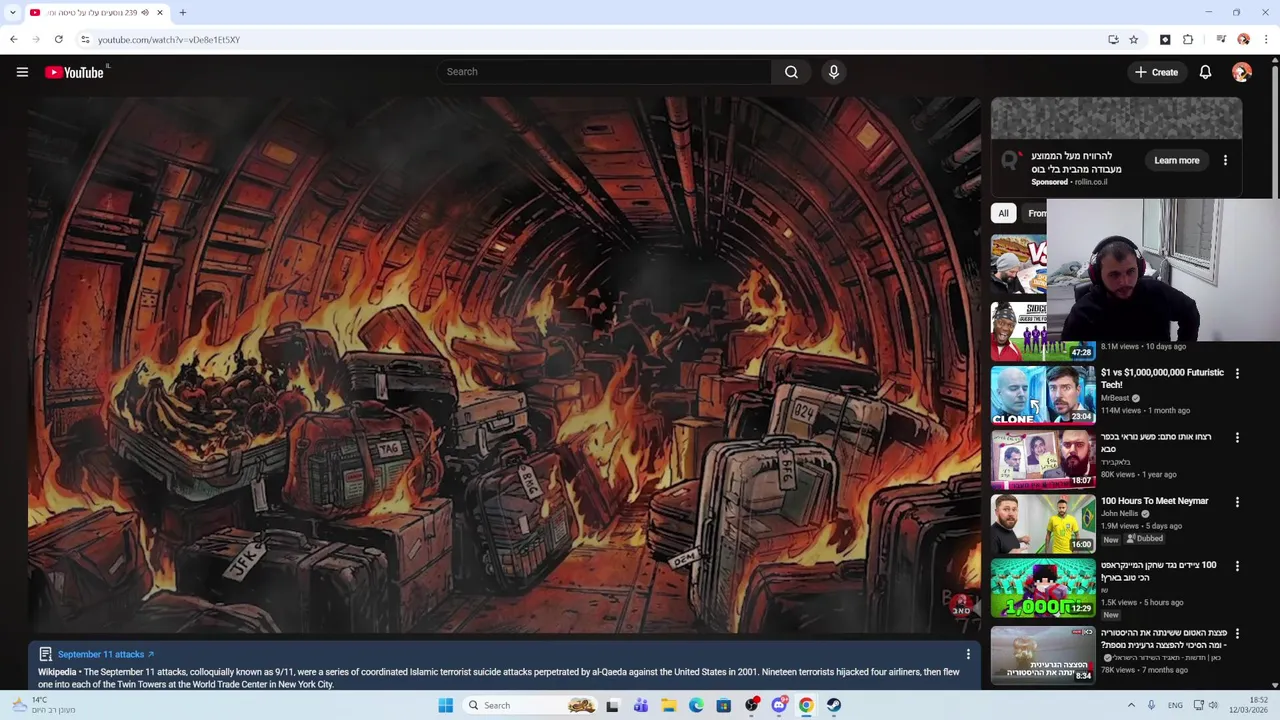Open options for 18:07 Hebrew crime video

1237,438
